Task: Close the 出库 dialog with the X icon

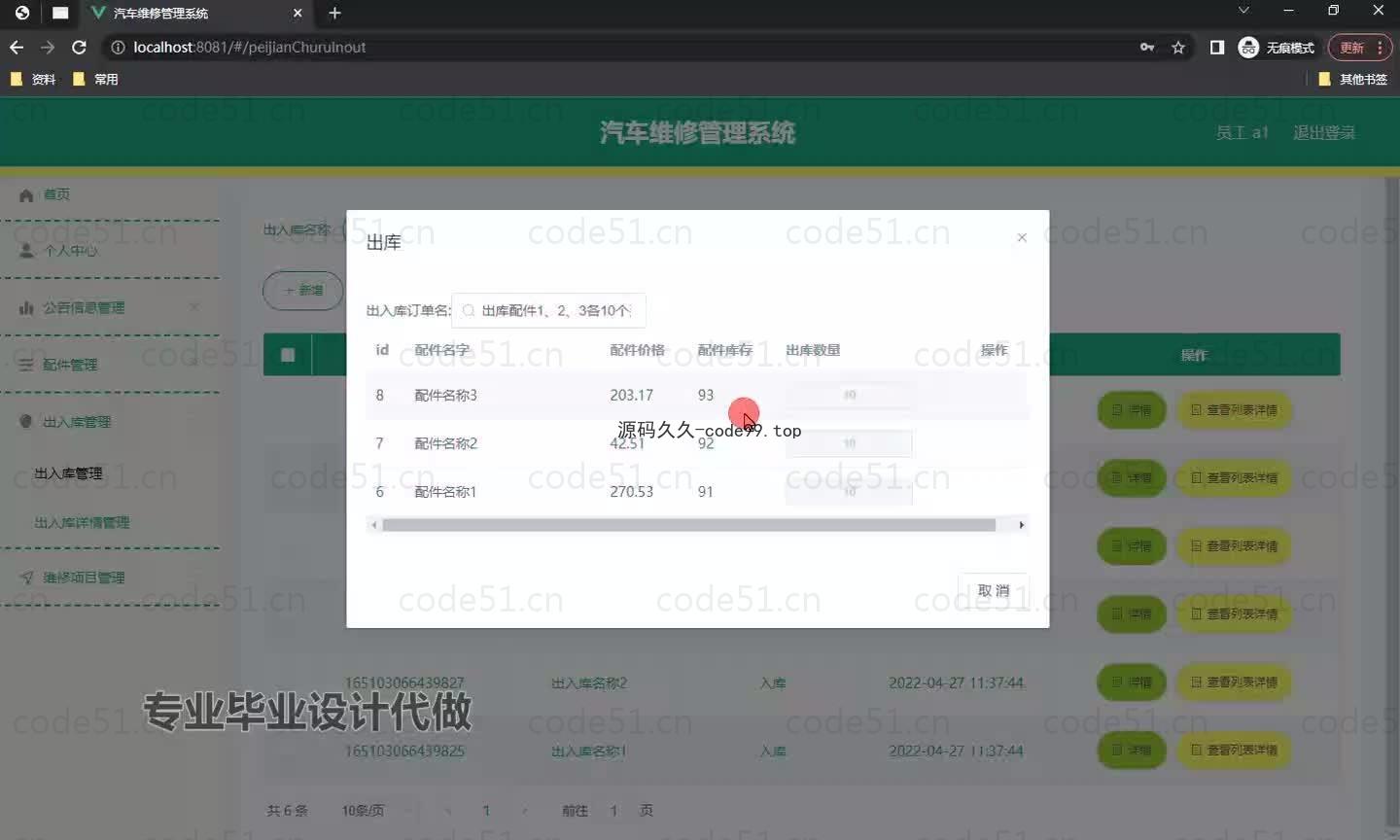Action: (1022, 237)
